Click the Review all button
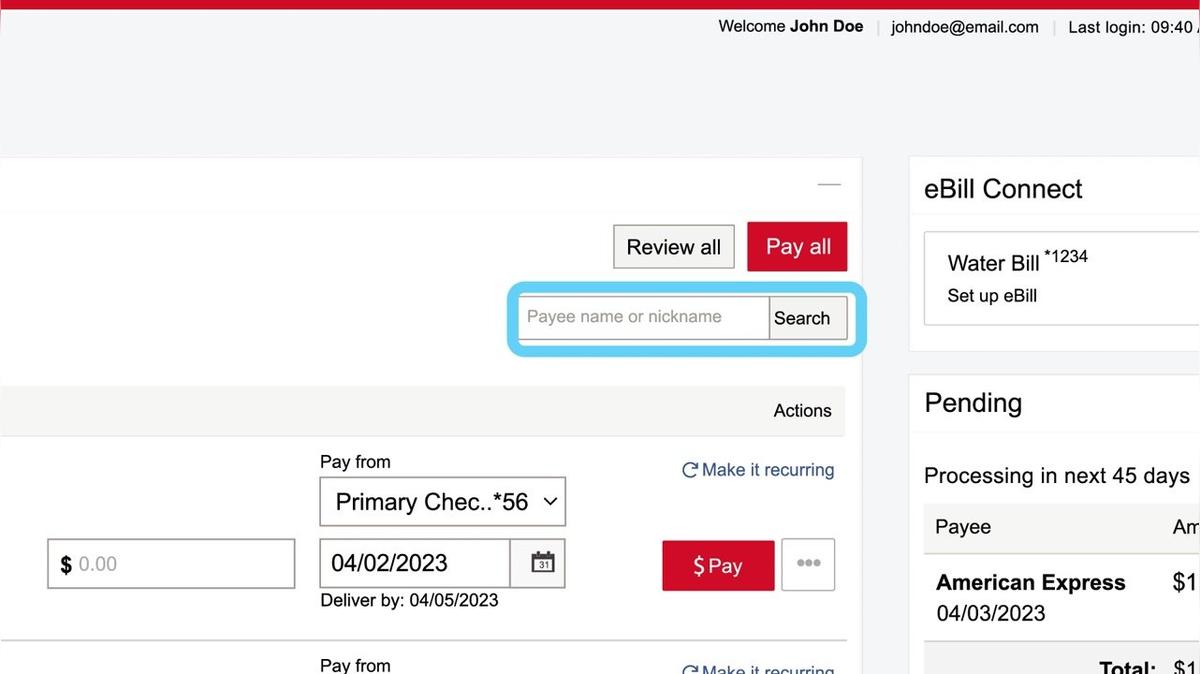Screen dimensions: 1200x674 (674, 247)
